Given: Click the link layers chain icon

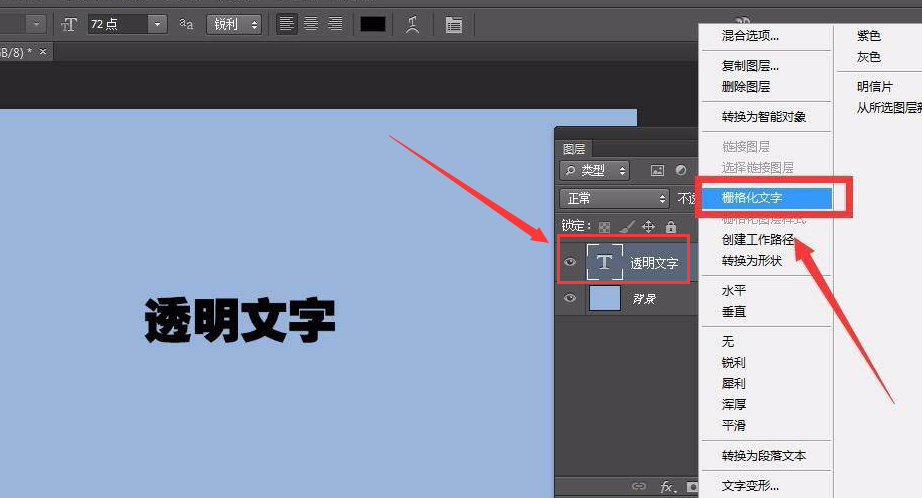Looking at the screenshot, I should click(x=639, y=487).
